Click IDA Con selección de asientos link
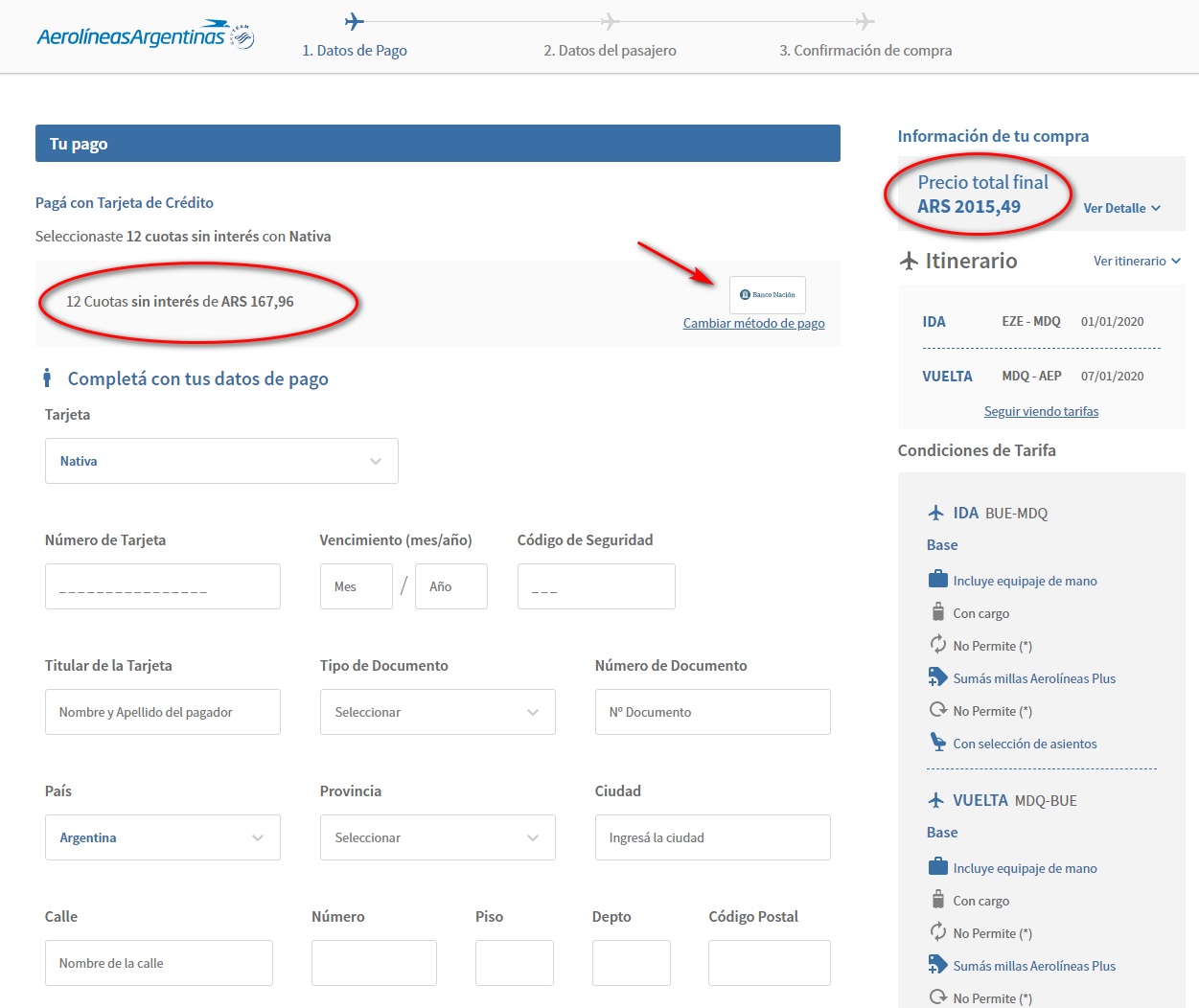Image resolution: width=1199 pixels, height=1008 pixels. (x=1025, y=744)
